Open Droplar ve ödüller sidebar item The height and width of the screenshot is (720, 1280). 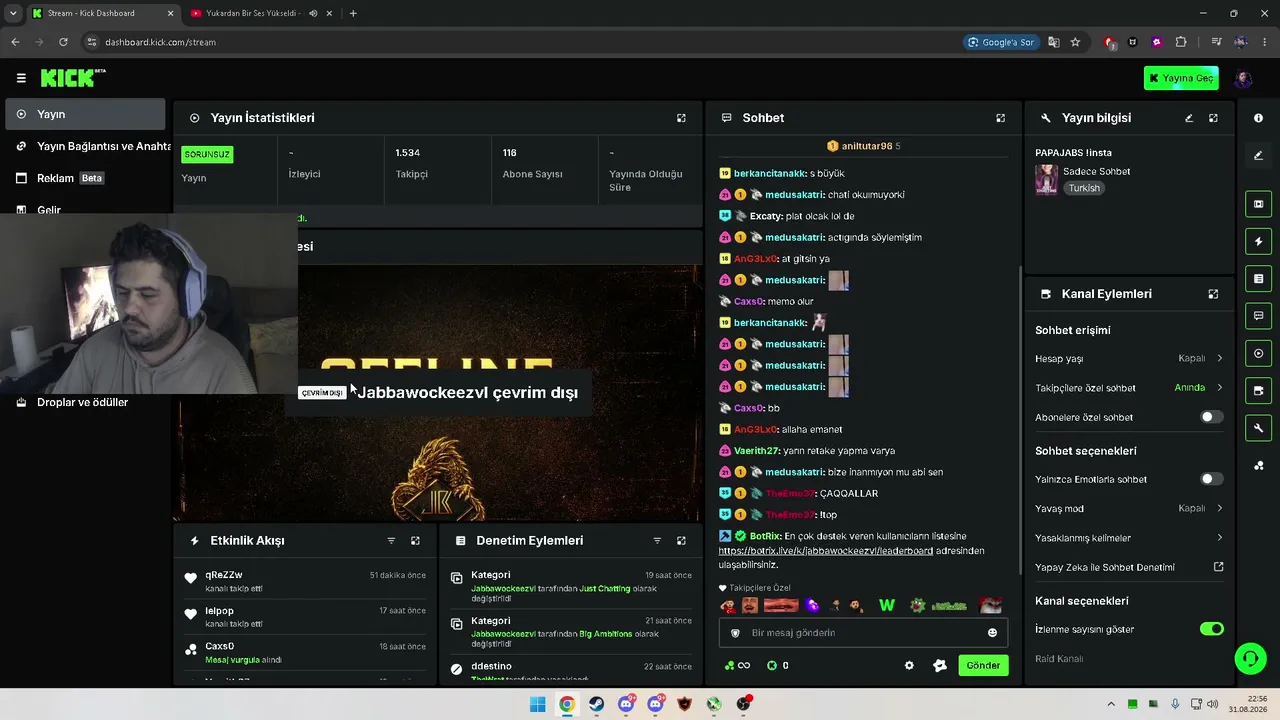[85, 402]
